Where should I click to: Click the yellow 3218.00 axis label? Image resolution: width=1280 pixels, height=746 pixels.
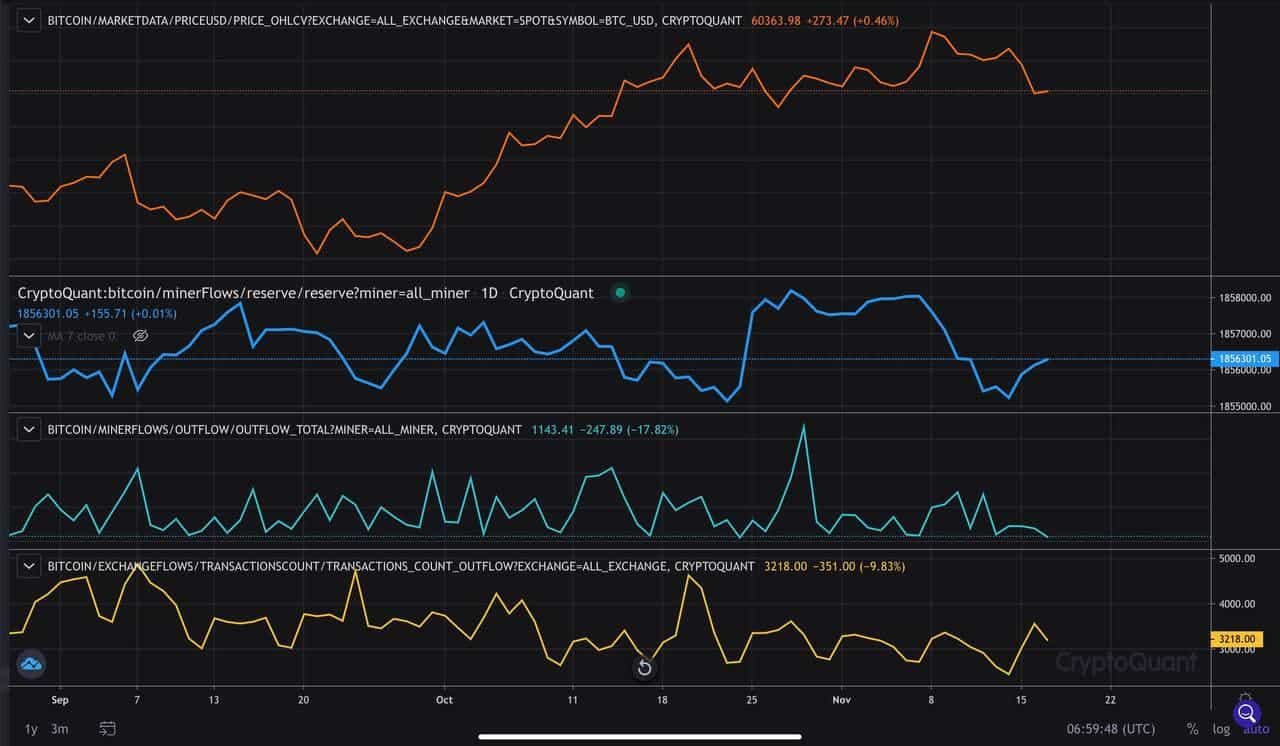[1239, 638]
